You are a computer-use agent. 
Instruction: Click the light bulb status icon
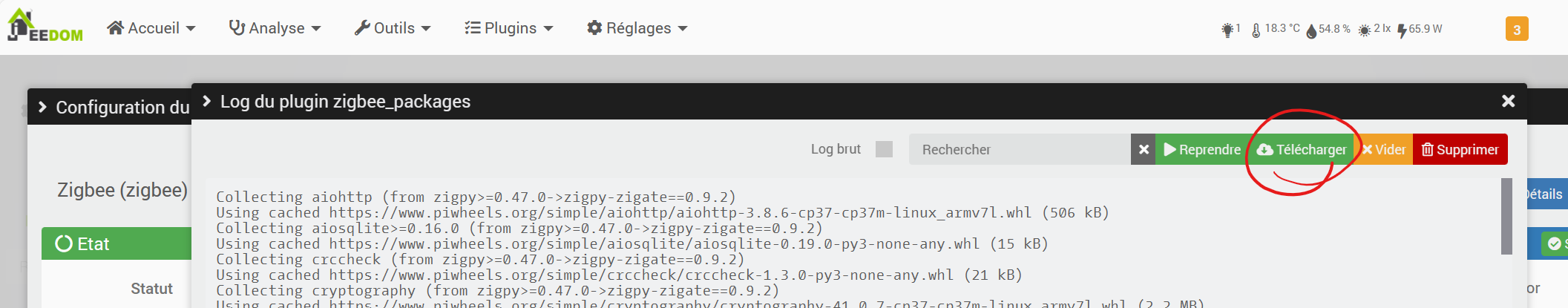(x=1227, y=30)
